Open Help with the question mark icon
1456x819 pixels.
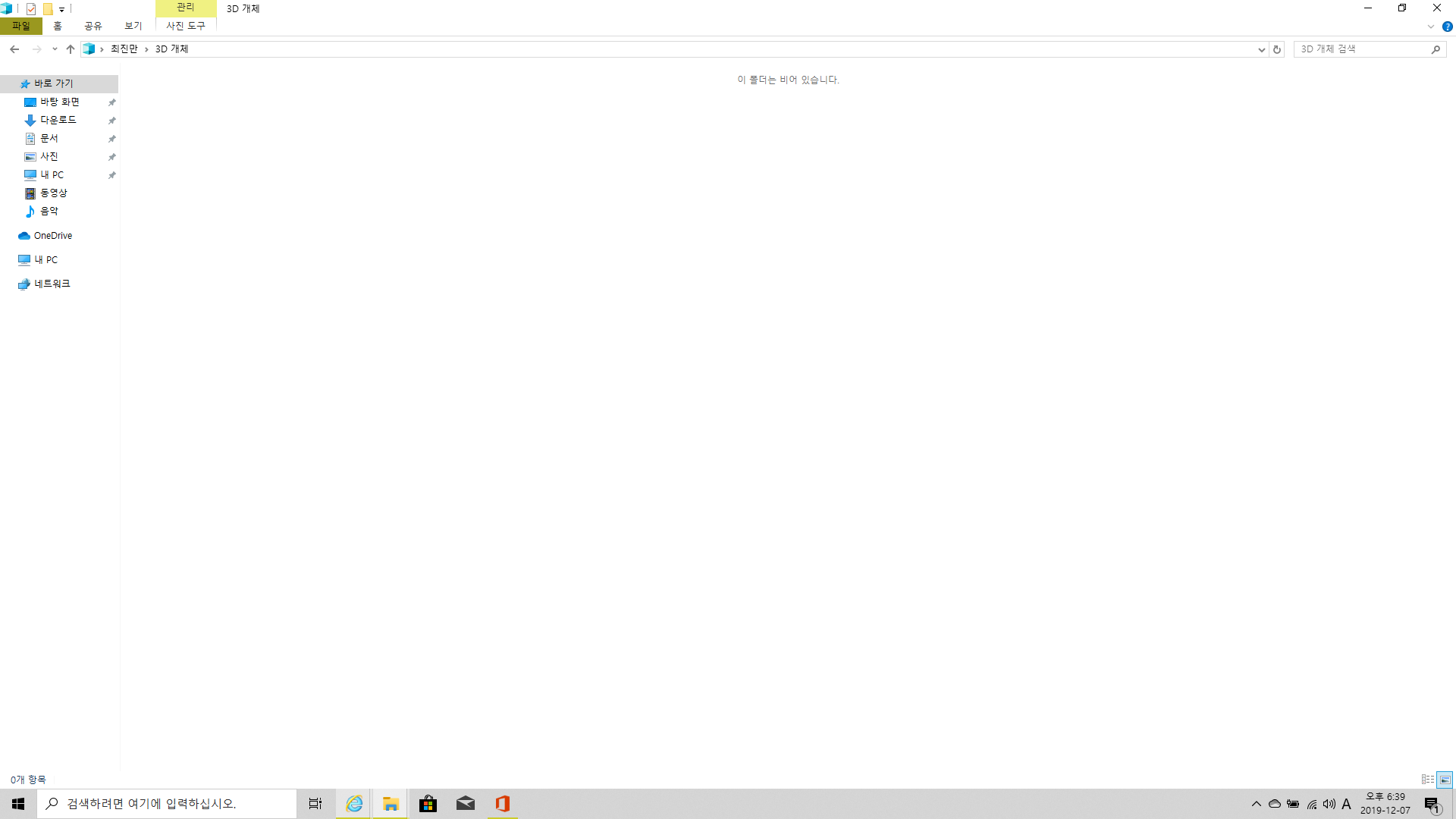pos(1447,27)
